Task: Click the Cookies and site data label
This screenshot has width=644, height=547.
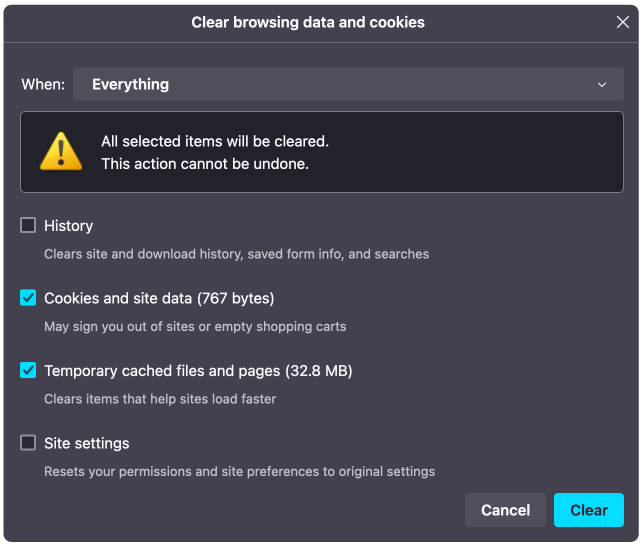Action: 159,298
